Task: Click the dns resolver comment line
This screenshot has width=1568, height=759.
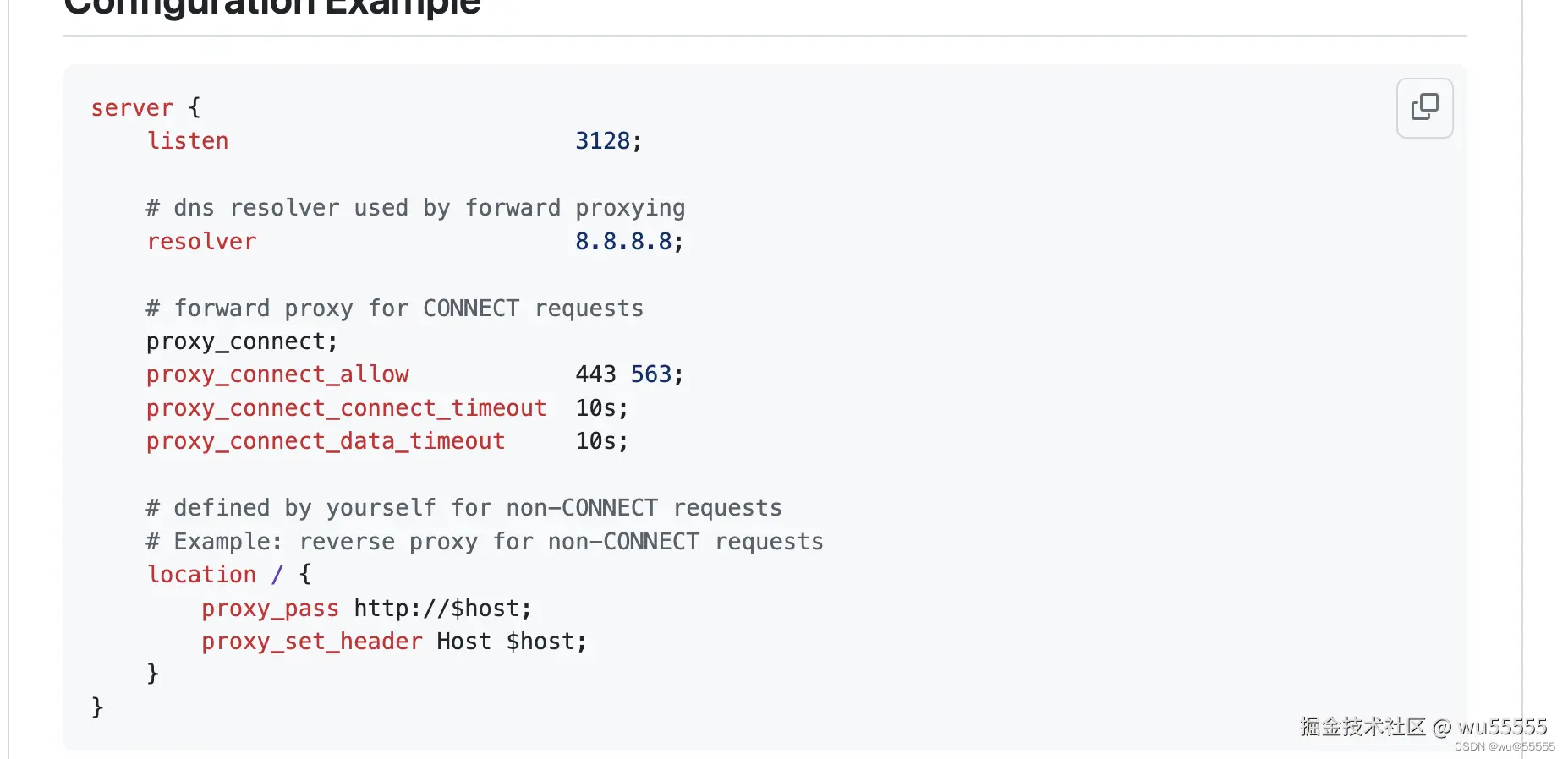Action: [x=415, y=208]
